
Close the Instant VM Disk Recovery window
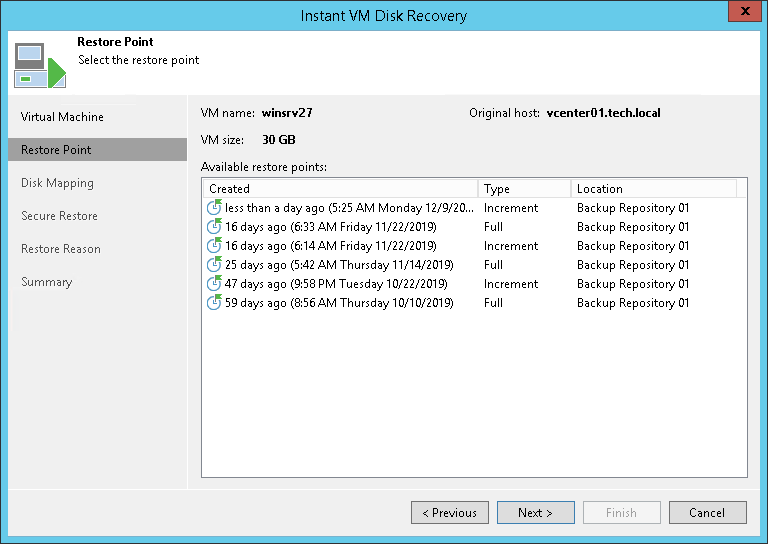pos(742,15)
